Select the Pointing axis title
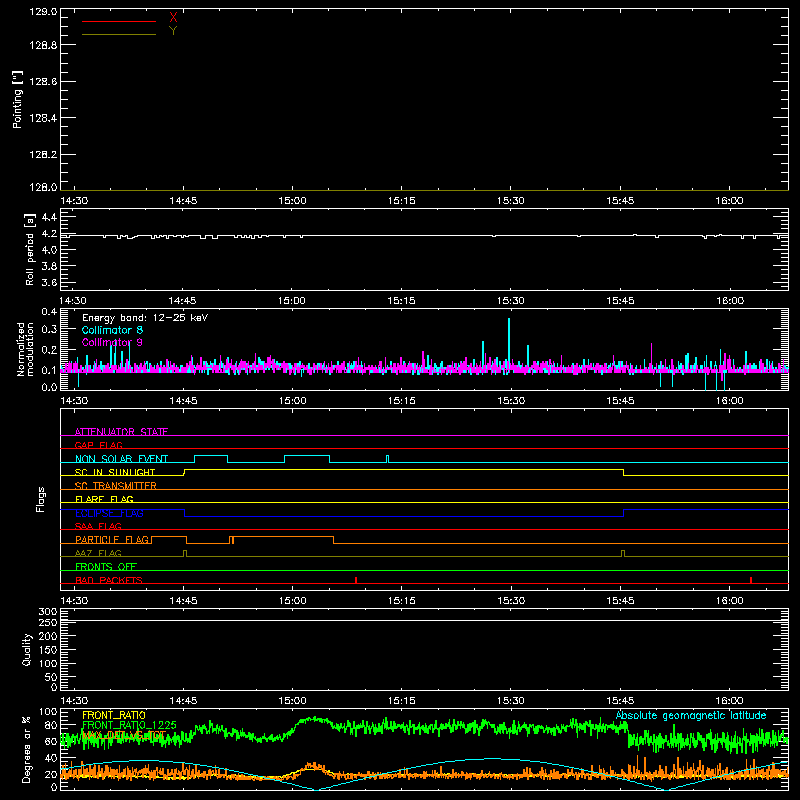The height and width of the screenshot is (800, 800). pos(18,99)
